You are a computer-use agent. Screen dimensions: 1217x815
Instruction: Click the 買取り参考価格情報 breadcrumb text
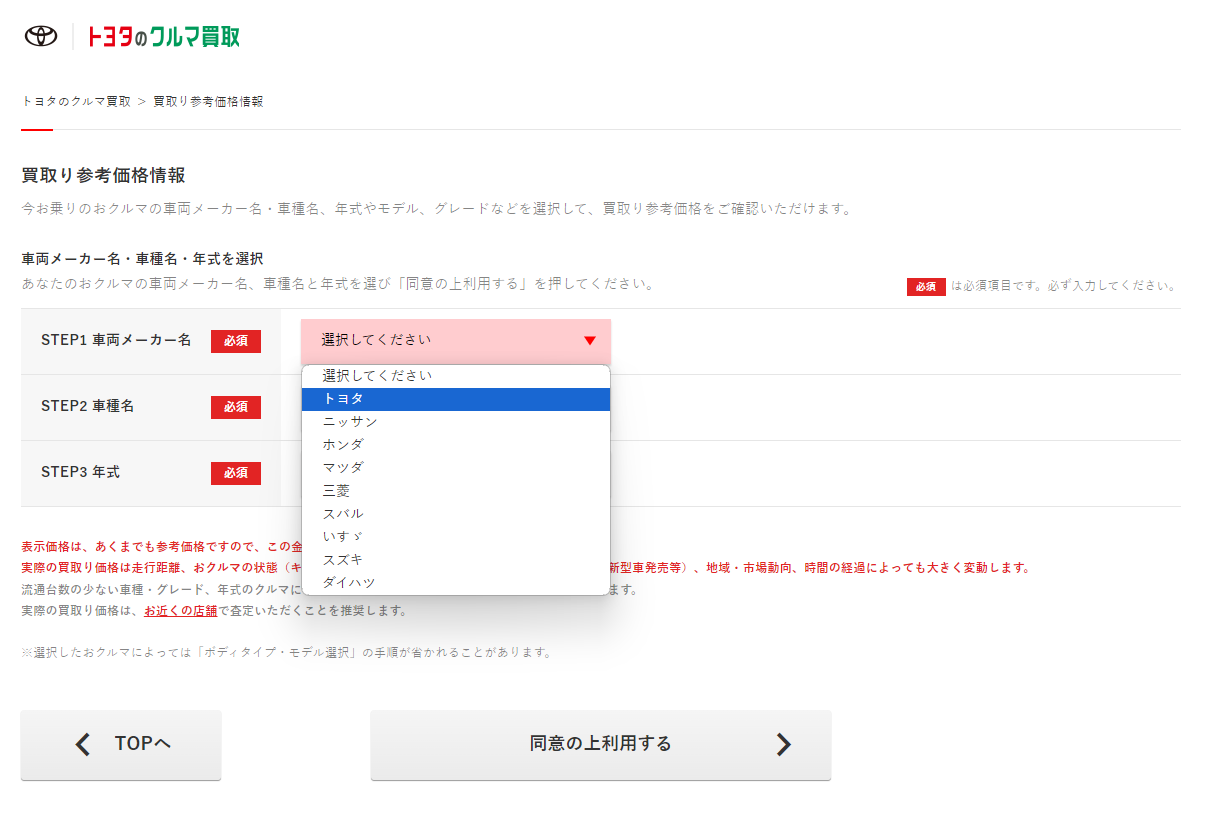pos(208,102)
